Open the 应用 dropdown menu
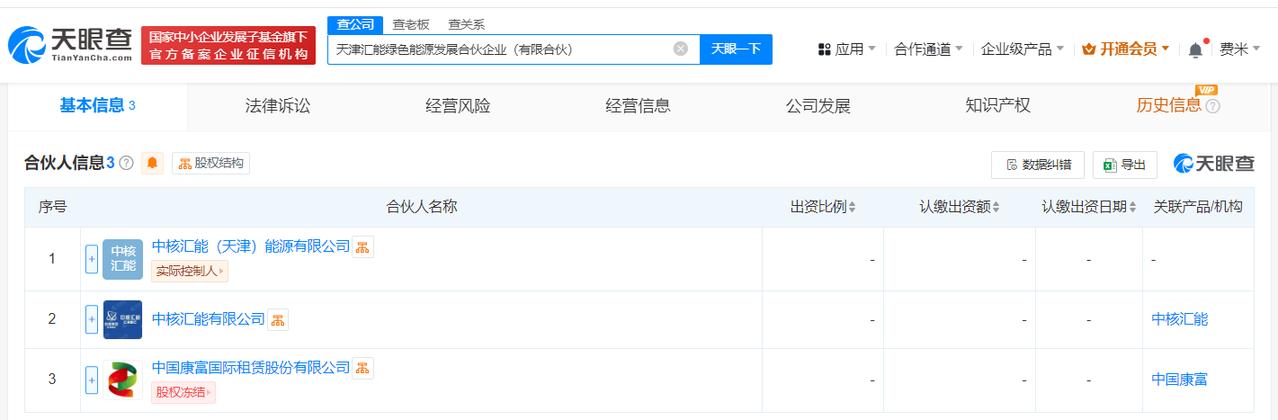This screenshot has height=420, width=1278. [x=847, y=49]
